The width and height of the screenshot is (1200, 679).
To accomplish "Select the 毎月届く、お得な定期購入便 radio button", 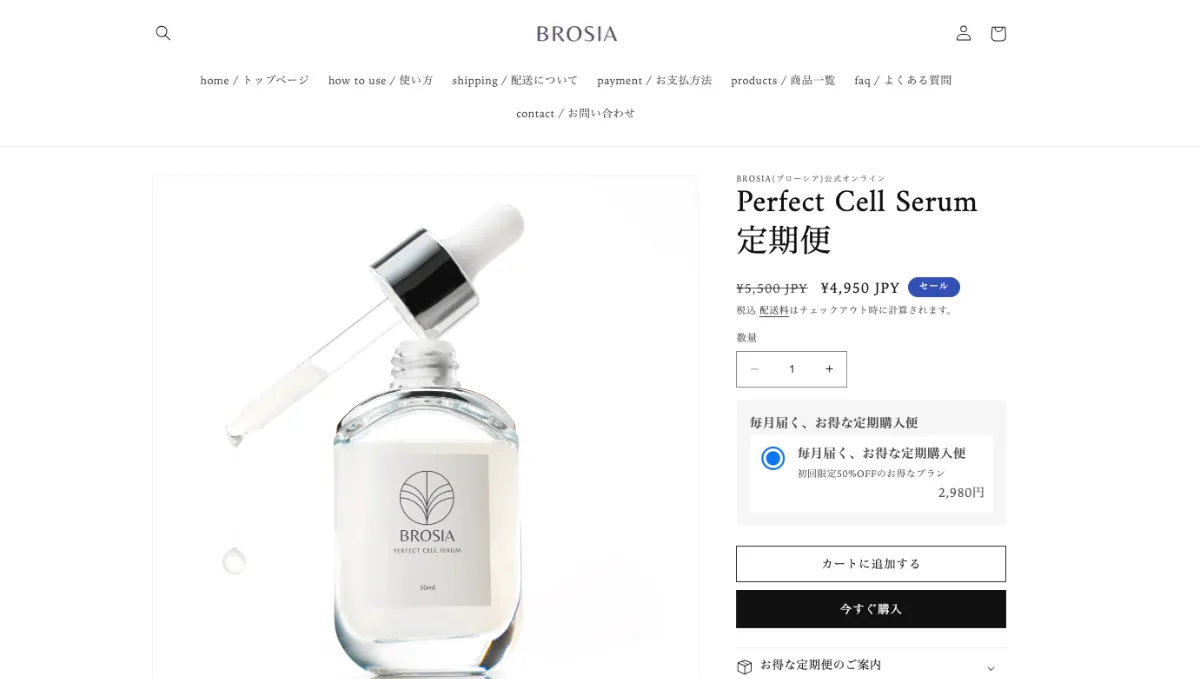I will 773,458.
